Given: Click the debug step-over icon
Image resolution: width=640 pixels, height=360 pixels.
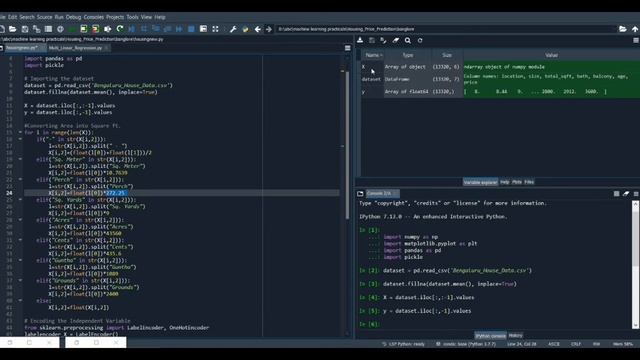Looking at the screenshot, I should tap(144, 29).
